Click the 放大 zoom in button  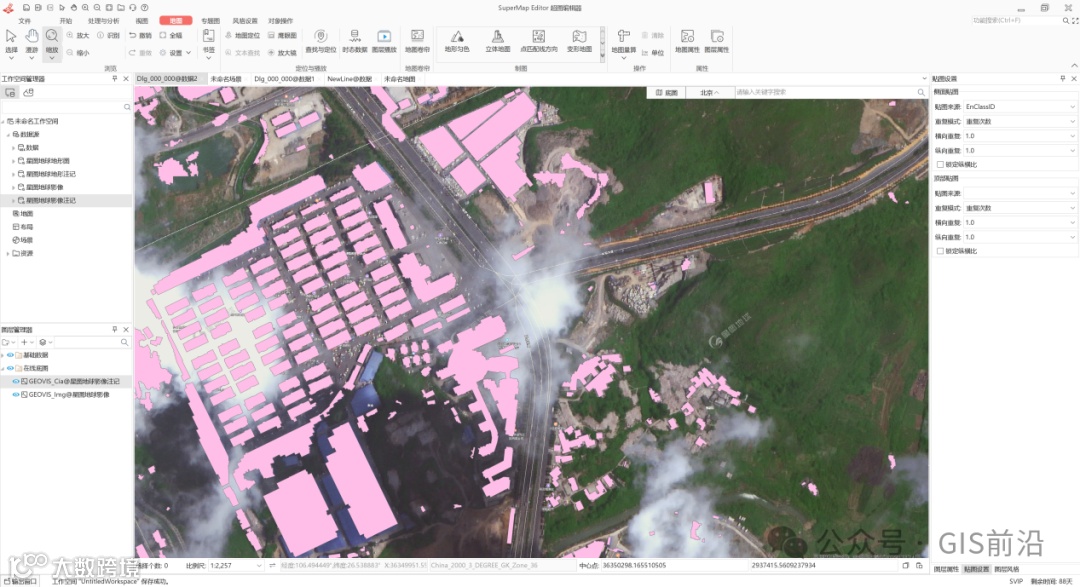78,35
